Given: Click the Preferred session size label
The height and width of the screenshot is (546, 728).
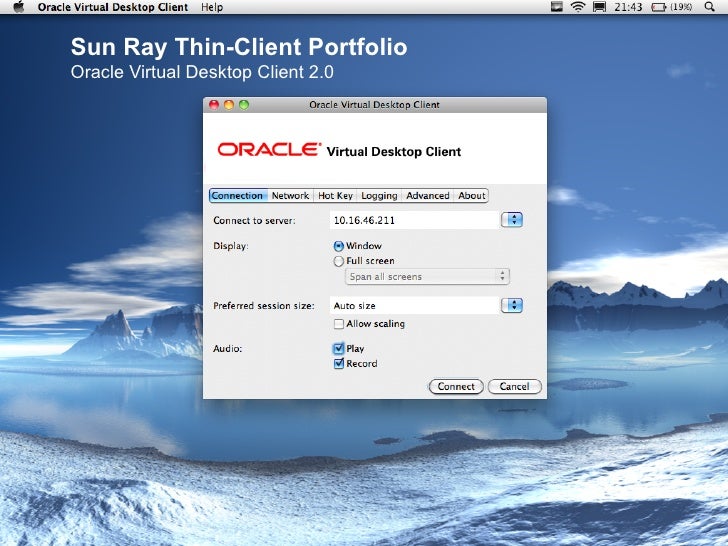Looking at the screenshot, I should click(264, 306).
